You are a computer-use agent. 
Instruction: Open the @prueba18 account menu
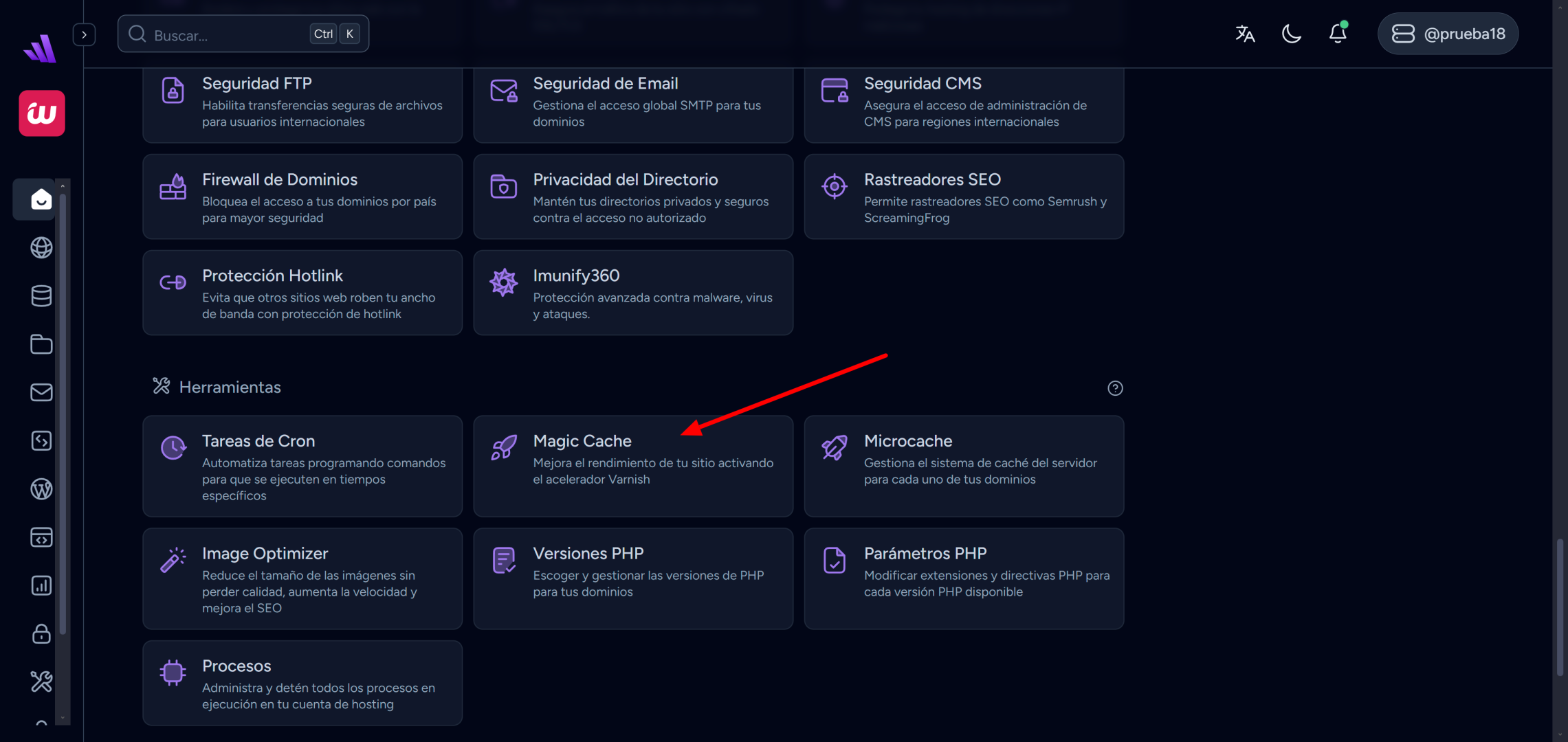[x=1448, y=34]
